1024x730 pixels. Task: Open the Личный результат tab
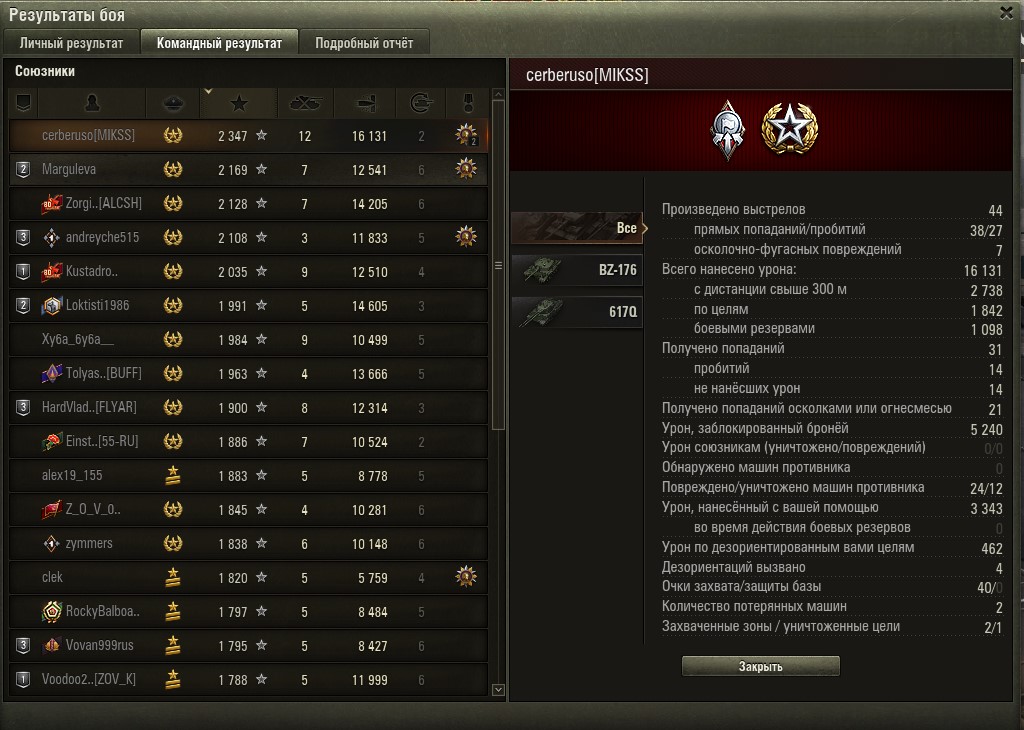click(x=71, y=43)
